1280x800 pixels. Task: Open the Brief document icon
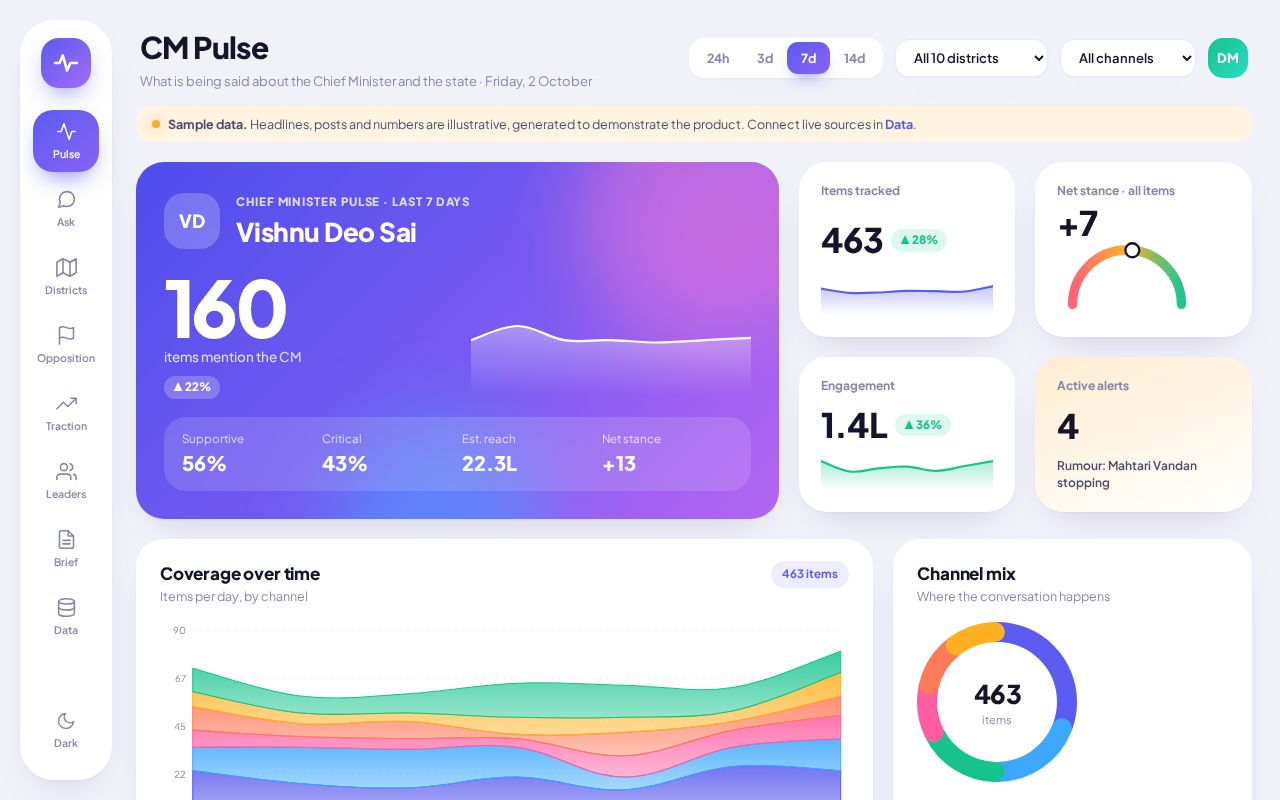pos(66,539)
